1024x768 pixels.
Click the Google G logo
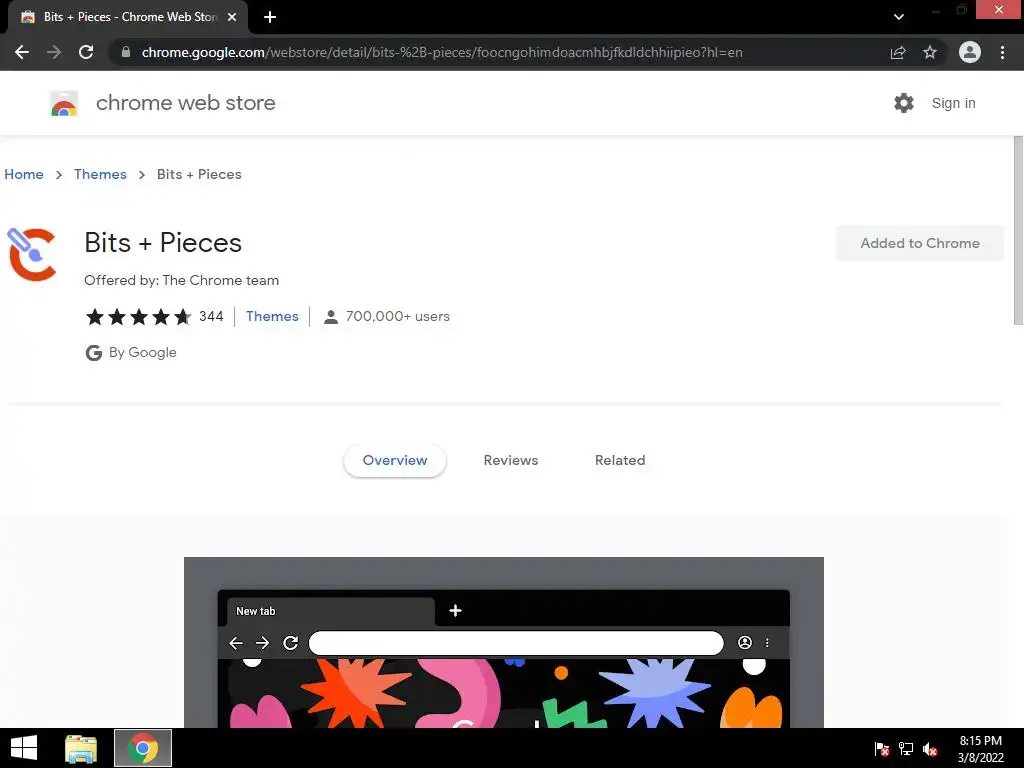point(94,353)
